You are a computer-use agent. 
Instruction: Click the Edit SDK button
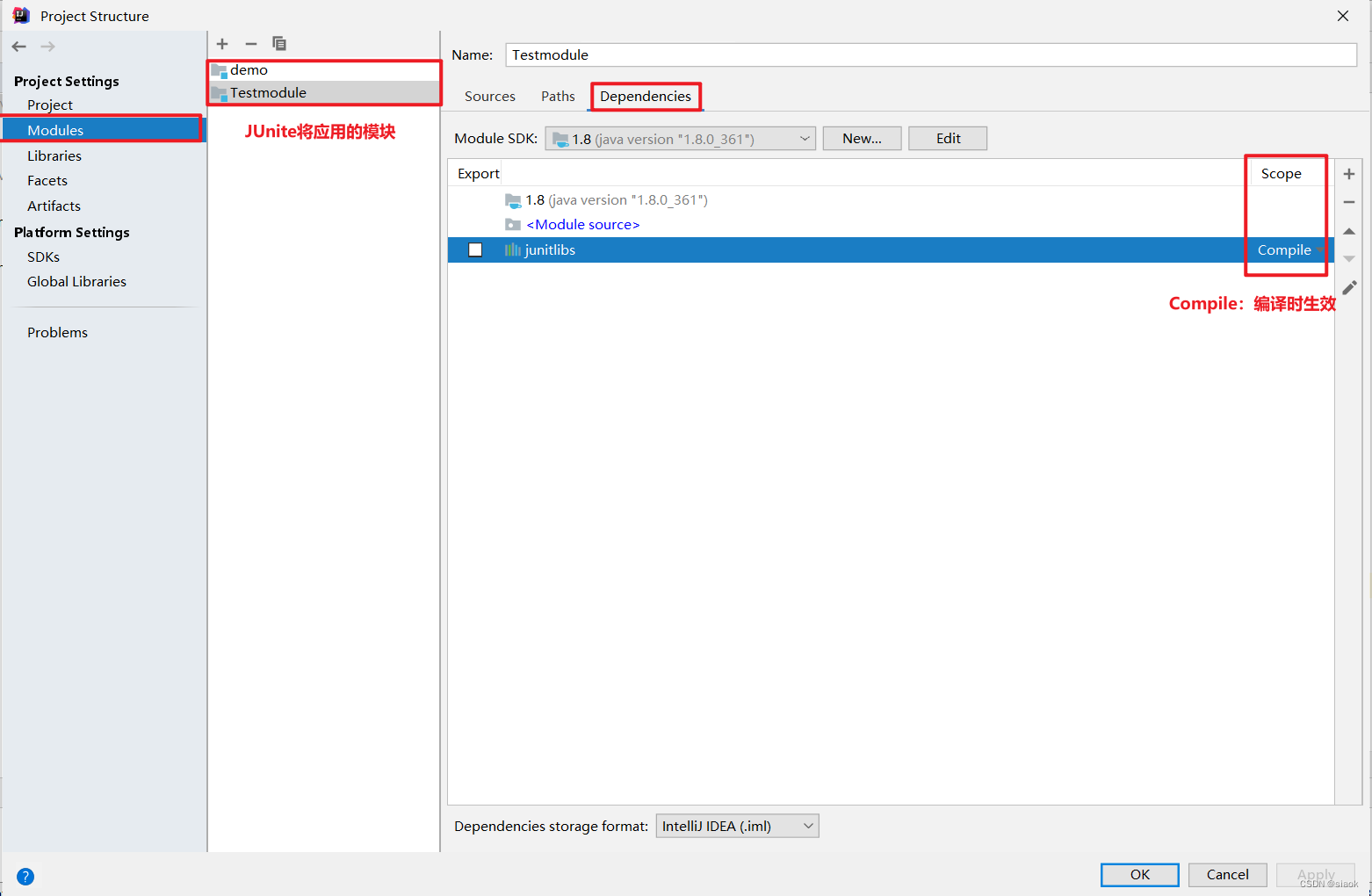pyautogui.click(x=948, y=139)
